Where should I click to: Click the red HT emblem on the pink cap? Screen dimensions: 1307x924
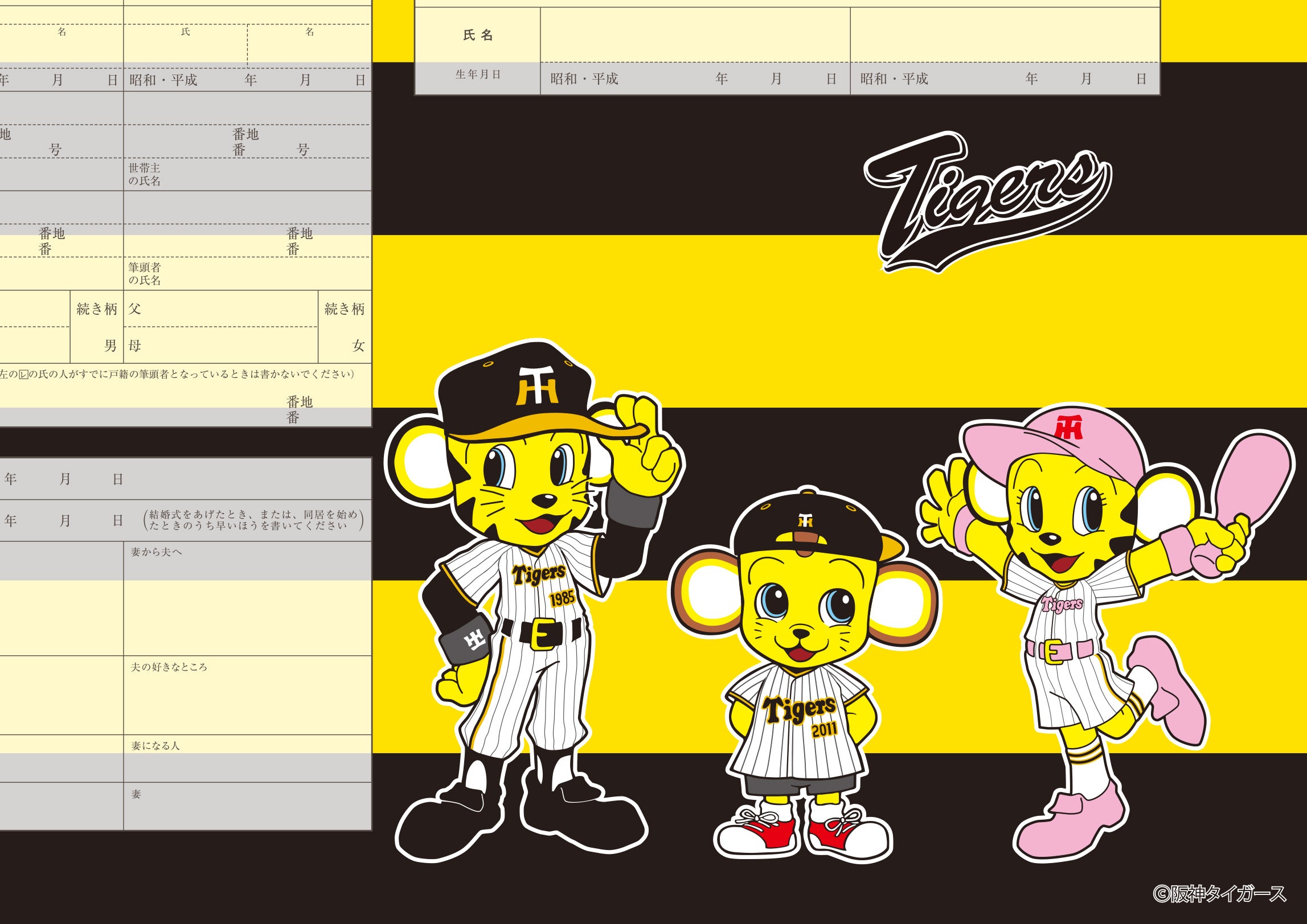tap(1068, 427)
